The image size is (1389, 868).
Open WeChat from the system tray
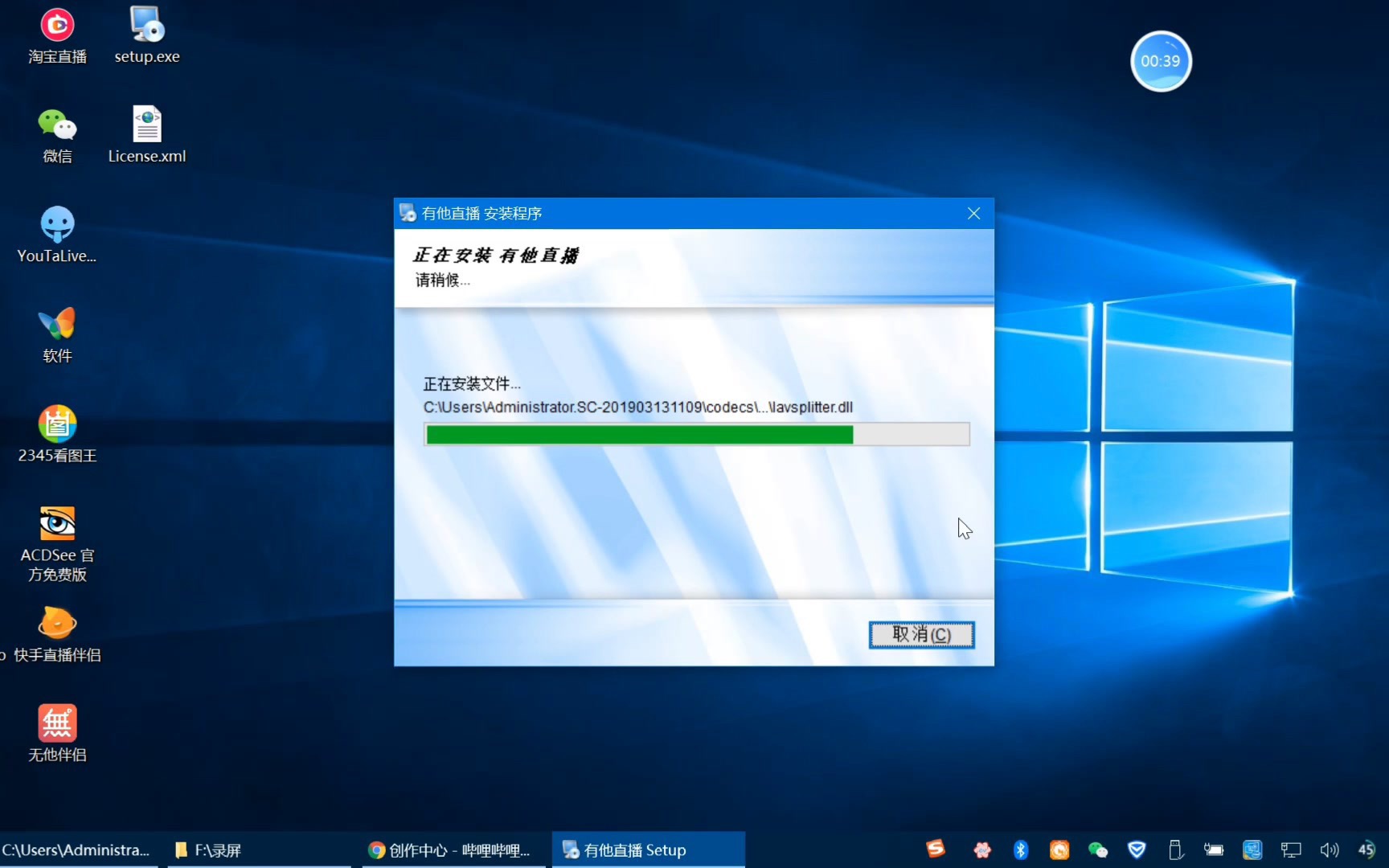point(1098,850)
